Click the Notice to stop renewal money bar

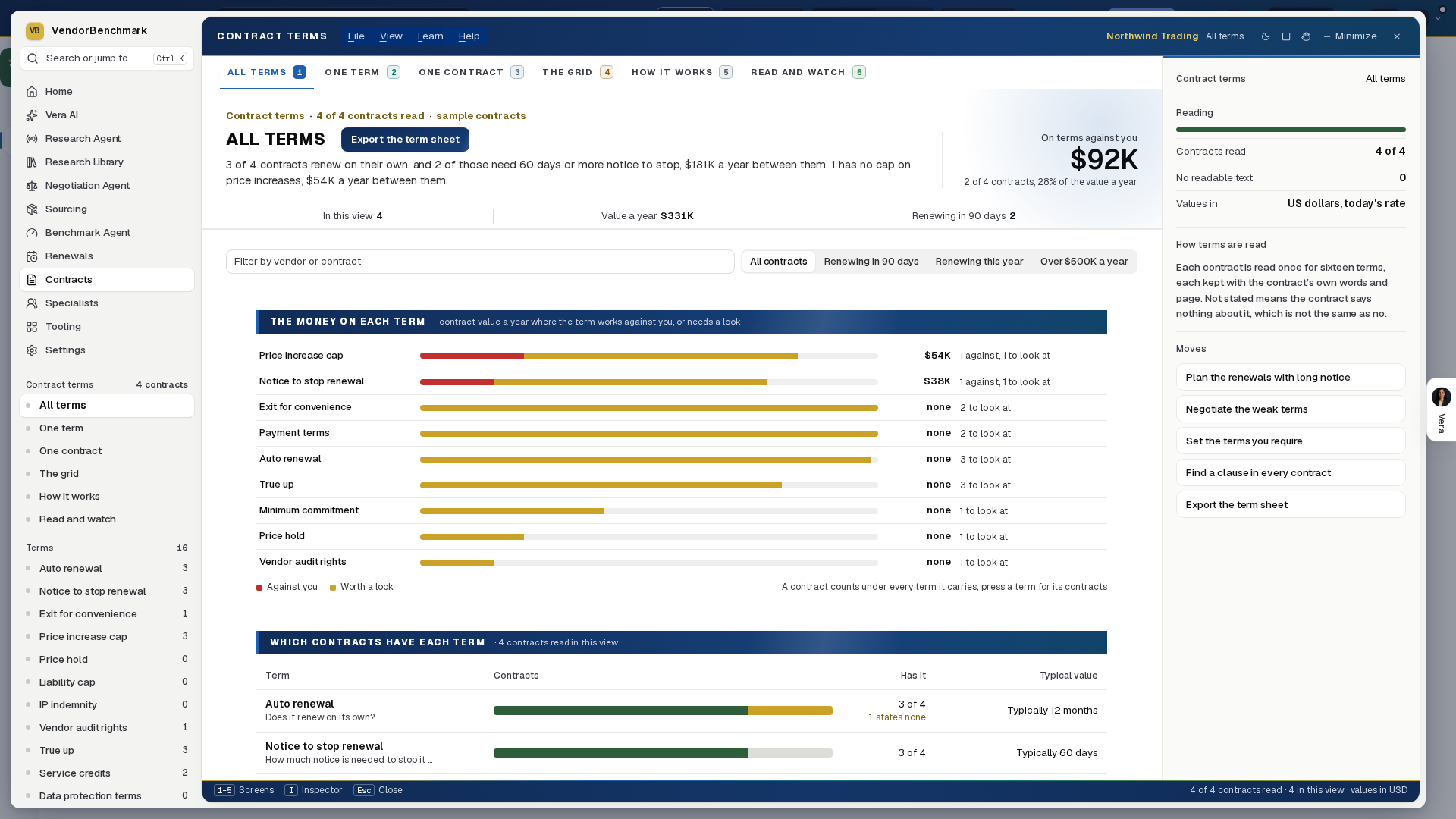648,382
